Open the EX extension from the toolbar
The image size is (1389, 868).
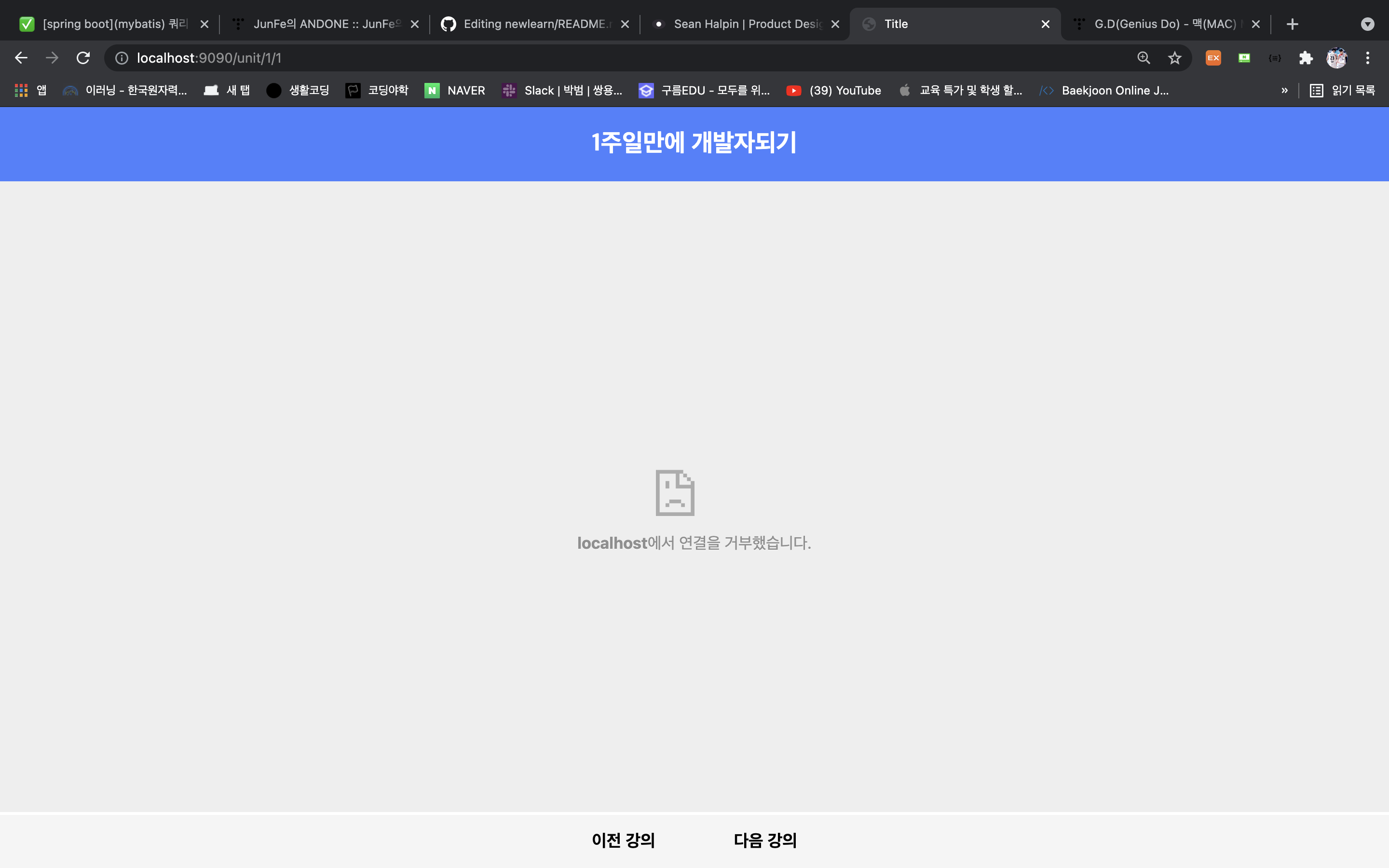point(1213,57)
